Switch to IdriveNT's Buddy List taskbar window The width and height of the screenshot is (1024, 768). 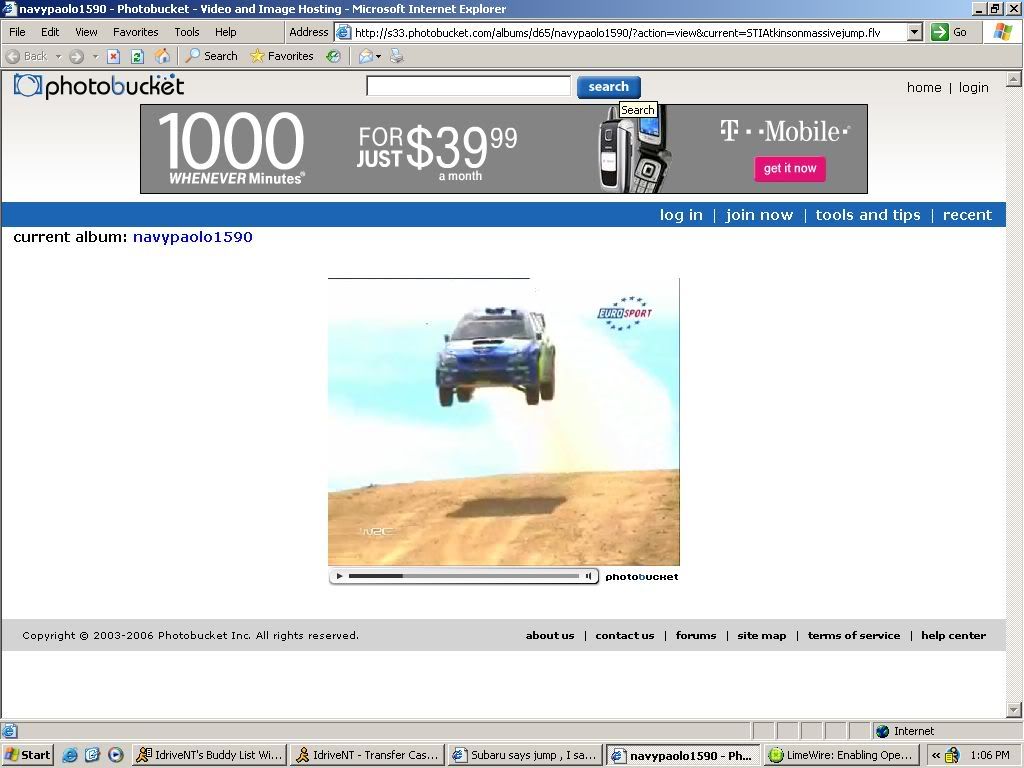click(210, 755)
